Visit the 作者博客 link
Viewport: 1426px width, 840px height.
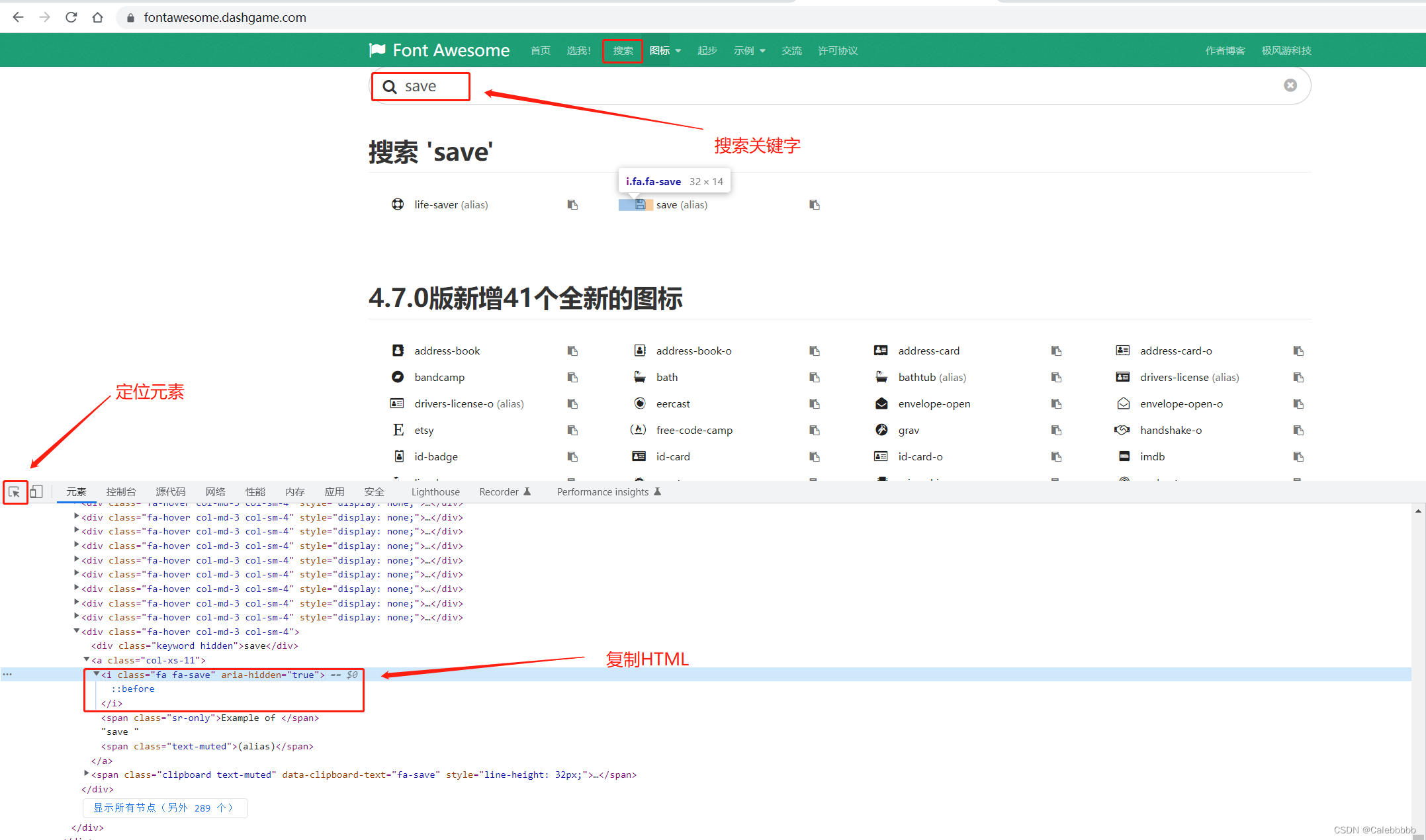pyautogui.click(x=1225, y=51)
